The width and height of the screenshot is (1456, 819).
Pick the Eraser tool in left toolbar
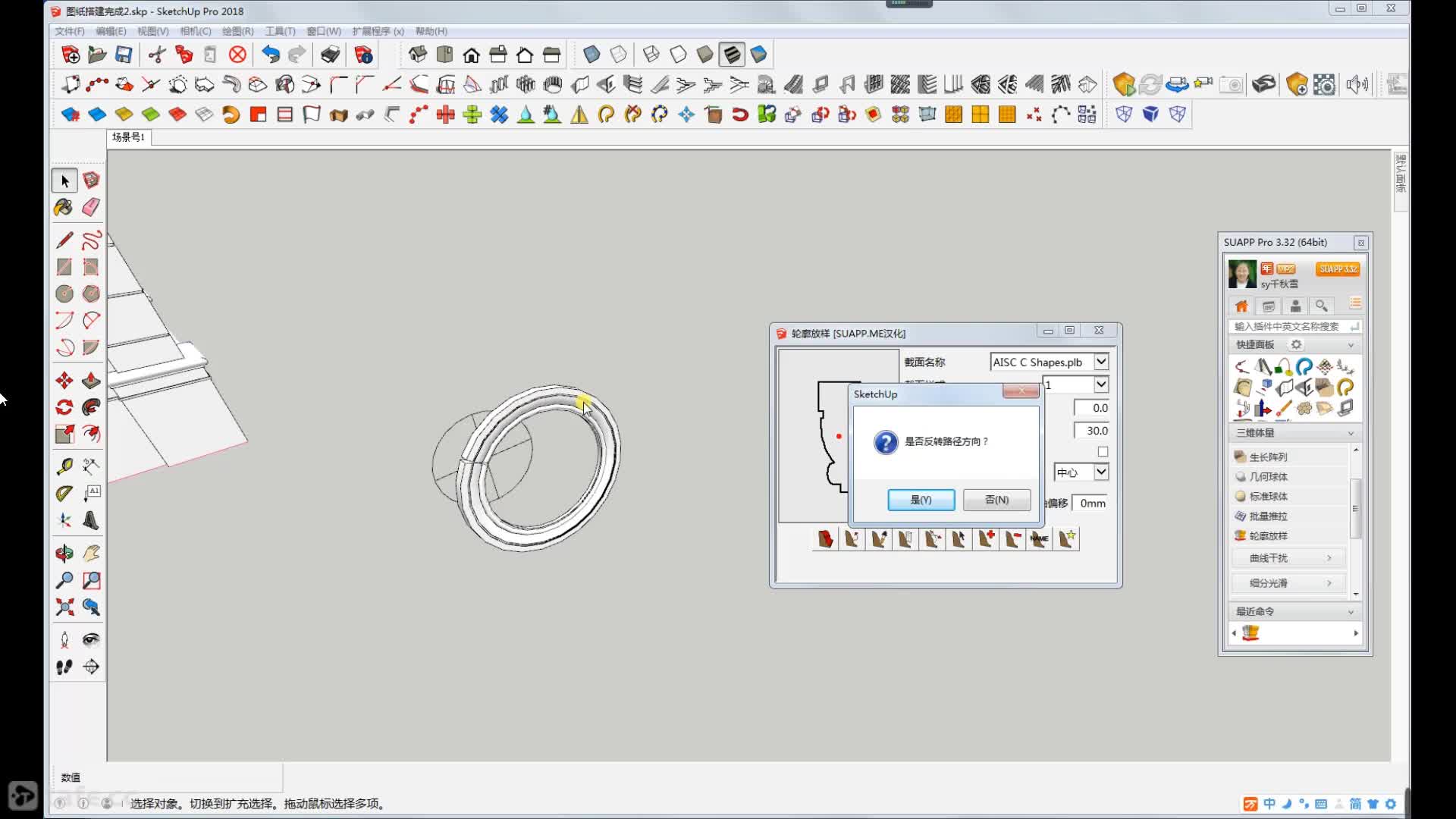click(91, 207)
